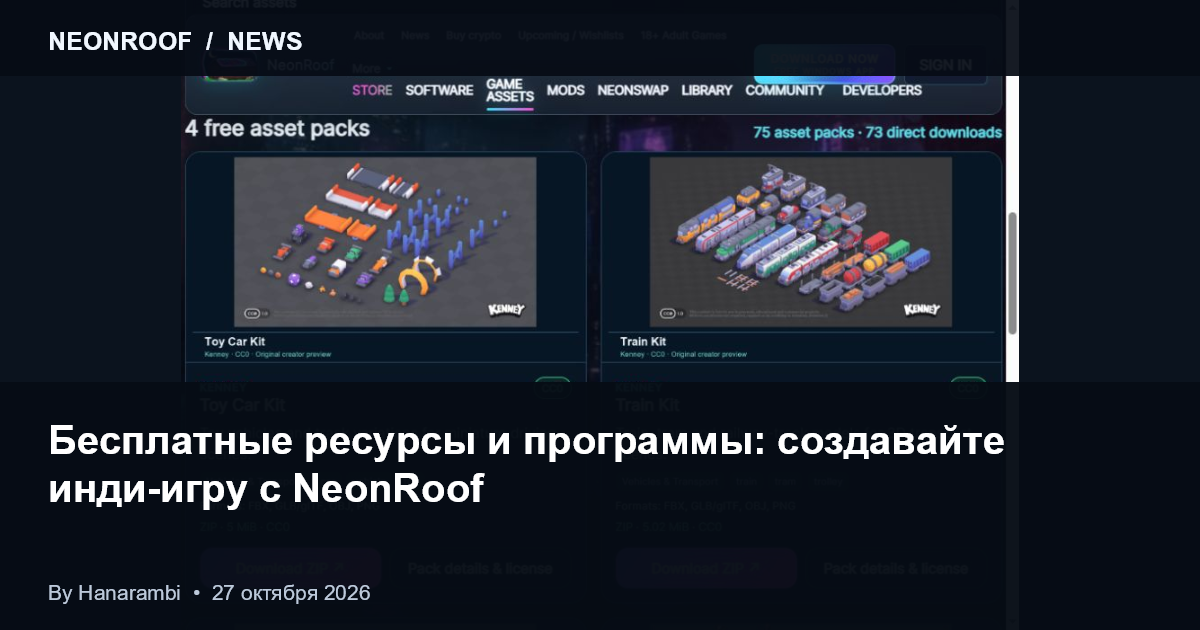1200x630 pixels.
Task: Open the DEVELOPERS page
Action: pos(882,90)
